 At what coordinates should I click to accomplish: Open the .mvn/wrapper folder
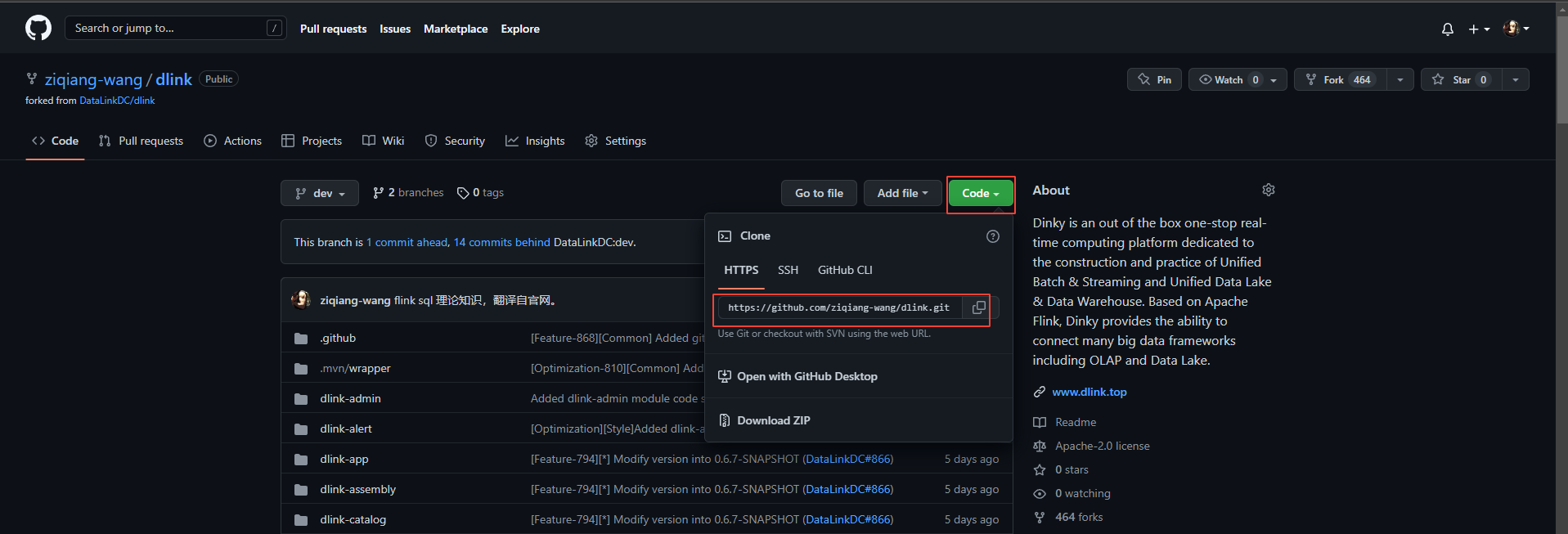pos(355,368)
